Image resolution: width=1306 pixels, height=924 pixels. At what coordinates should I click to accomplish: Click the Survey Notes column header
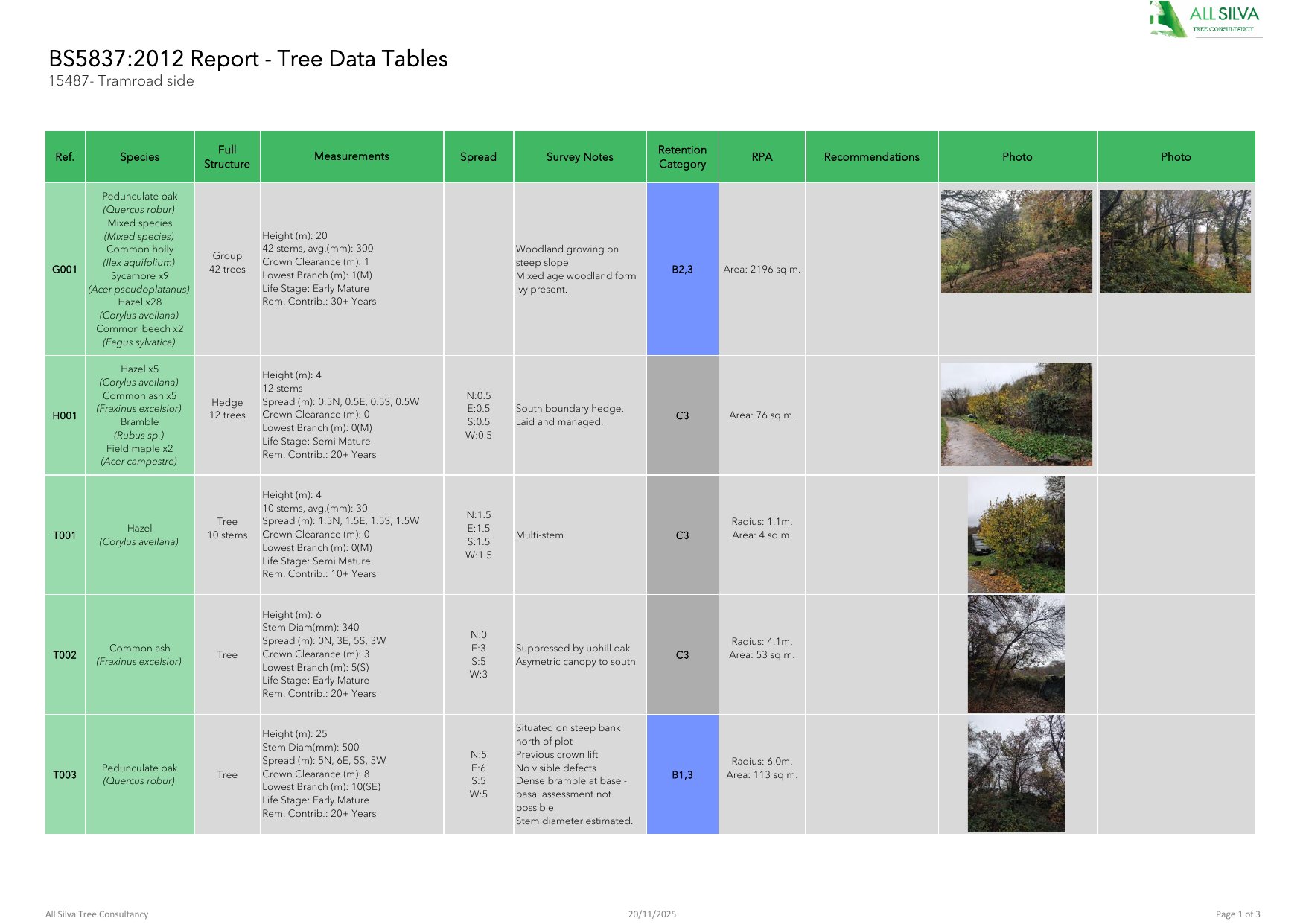[x=579, y=157]
